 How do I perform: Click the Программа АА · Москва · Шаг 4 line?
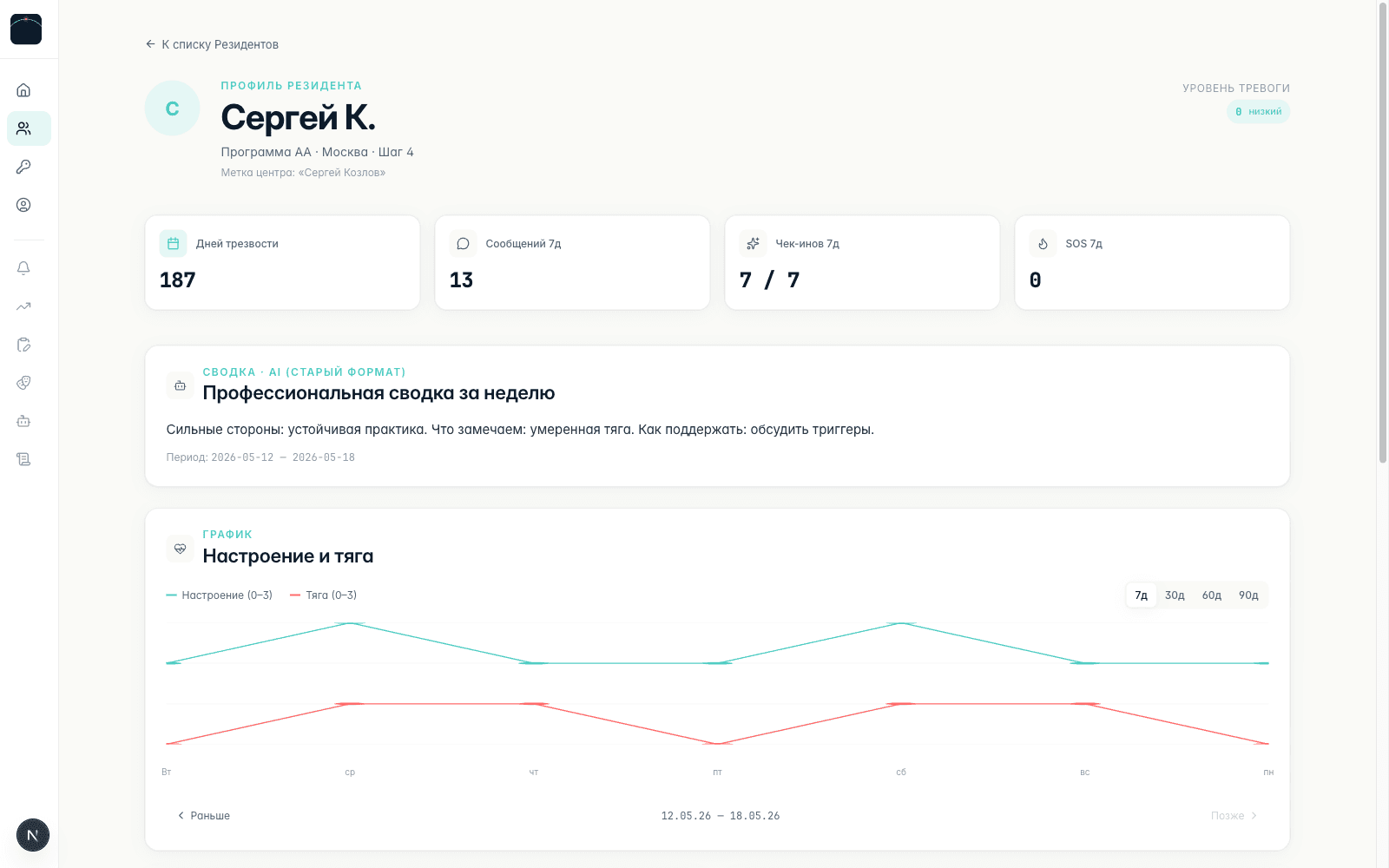(x=317, y=152)
